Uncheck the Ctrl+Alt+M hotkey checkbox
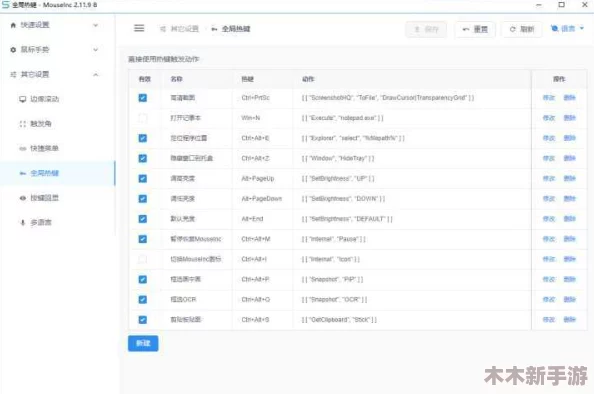 [142, 239]
